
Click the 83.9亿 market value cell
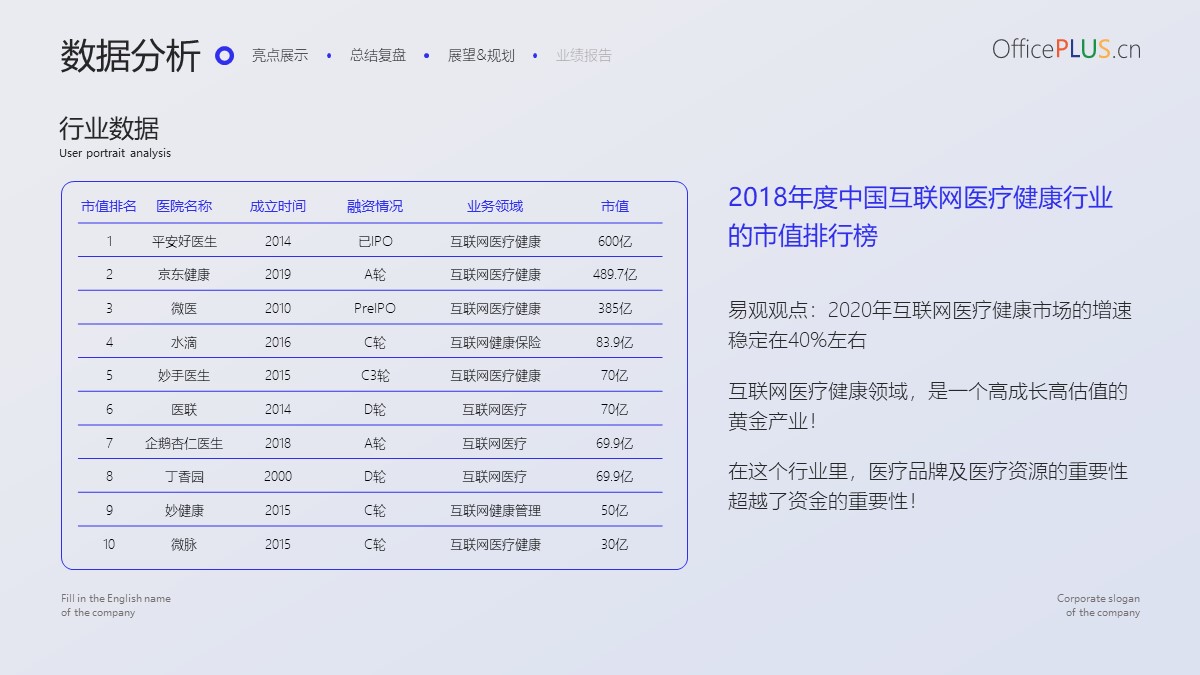pyautogui.click(x=615, y=342)
